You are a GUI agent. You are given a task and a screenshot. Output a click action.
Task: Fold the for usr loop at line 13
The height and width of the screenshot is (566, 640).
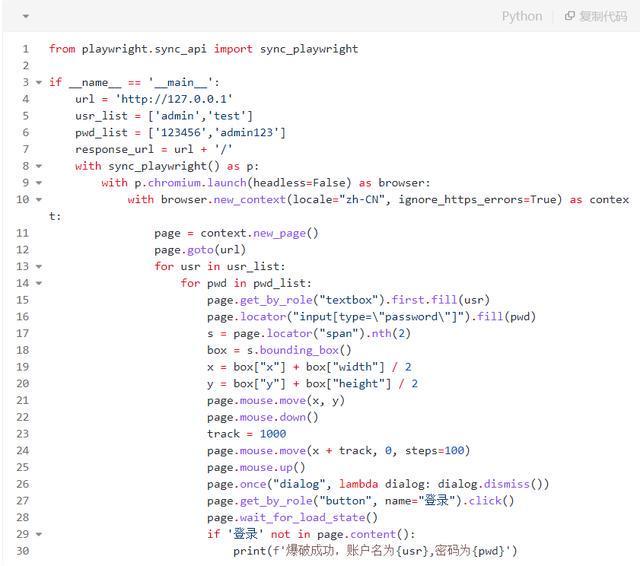click(39, 267)
